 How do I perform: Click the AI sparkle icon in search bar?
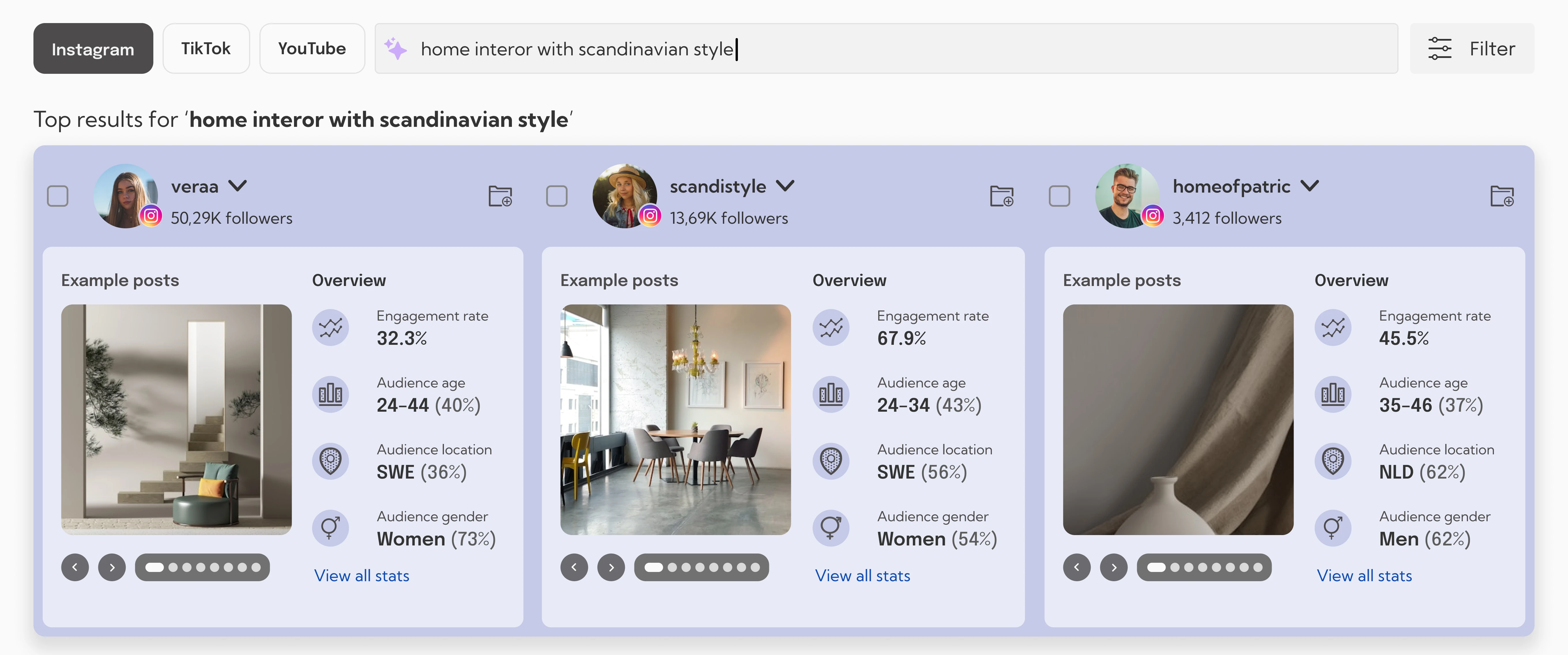coord(396,49)
